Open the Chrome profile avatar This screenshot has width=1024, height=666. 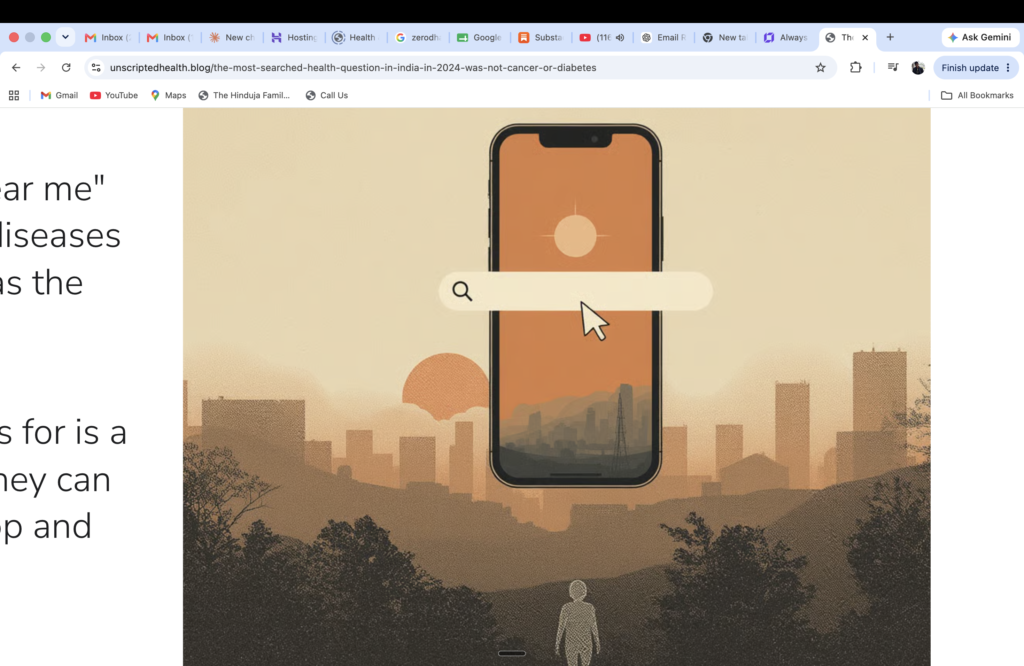918,67
